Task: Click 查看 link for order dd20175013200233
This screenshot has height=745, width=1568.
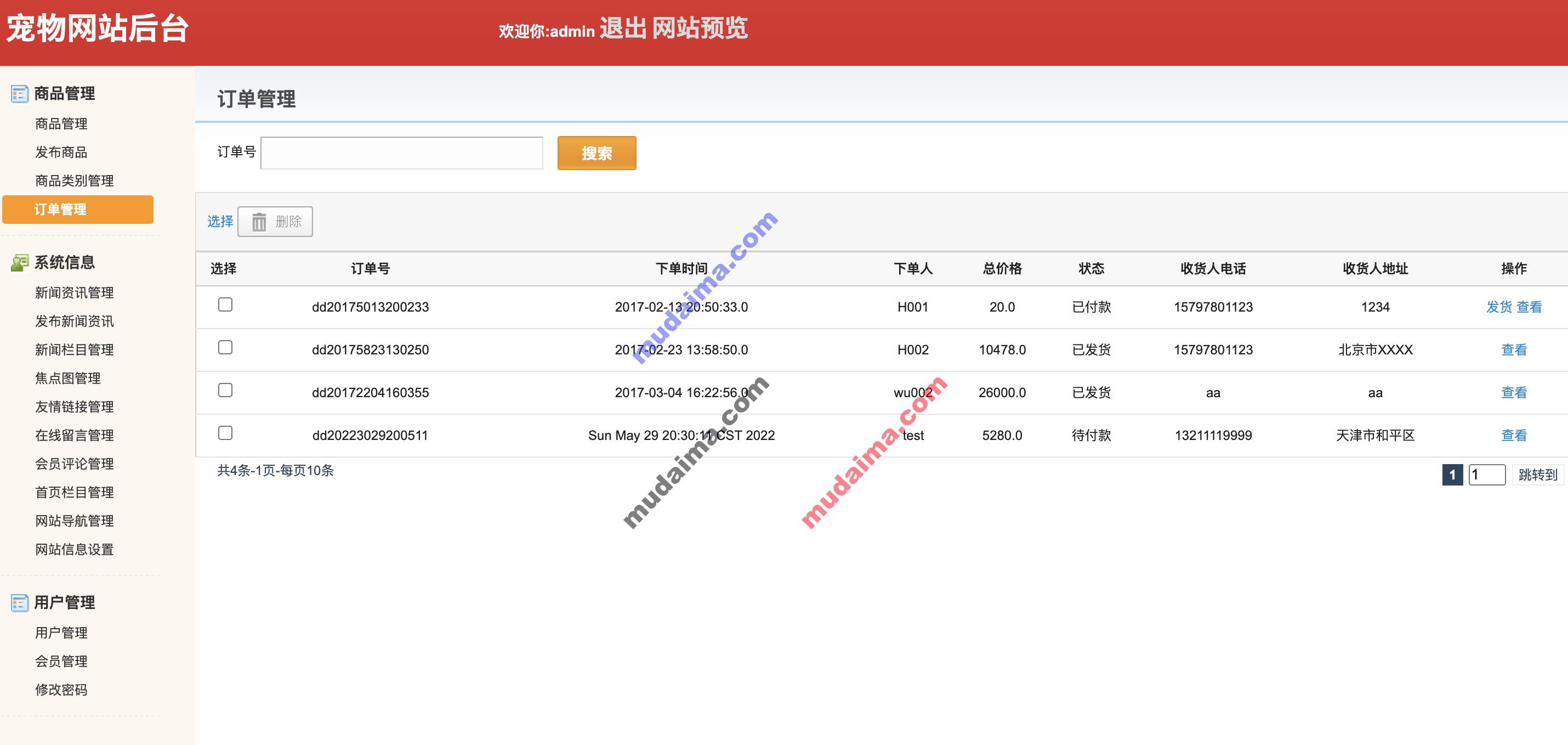Action: click(x=1529, y=307)
